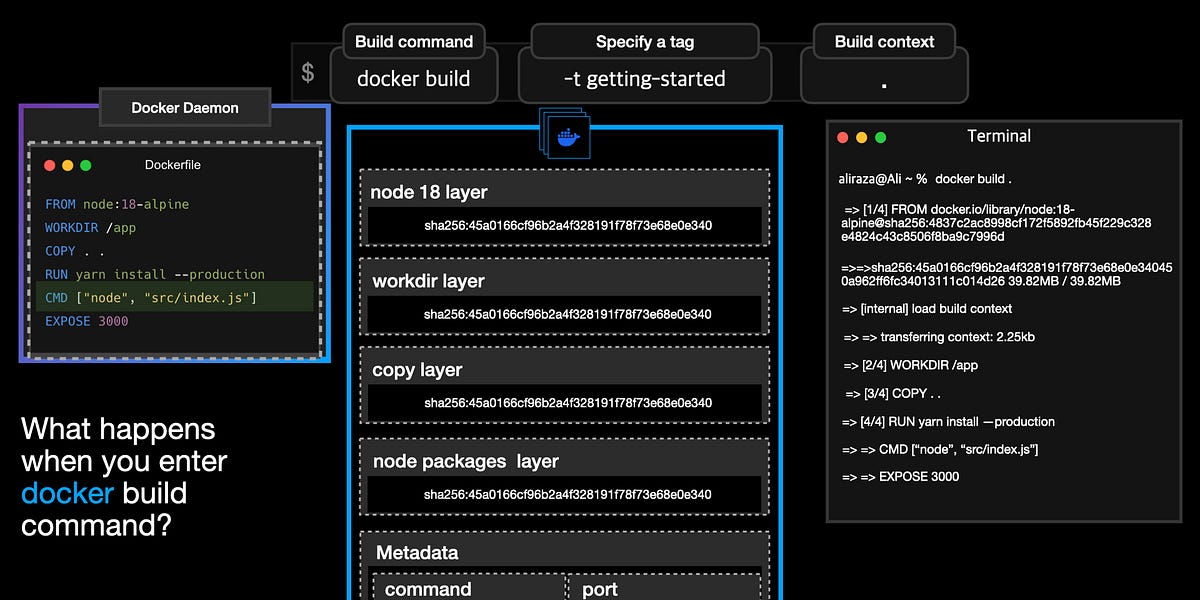Screen dimensions: 1200x600
Task: Select the Terminal title bar
Action: [998, 135]
